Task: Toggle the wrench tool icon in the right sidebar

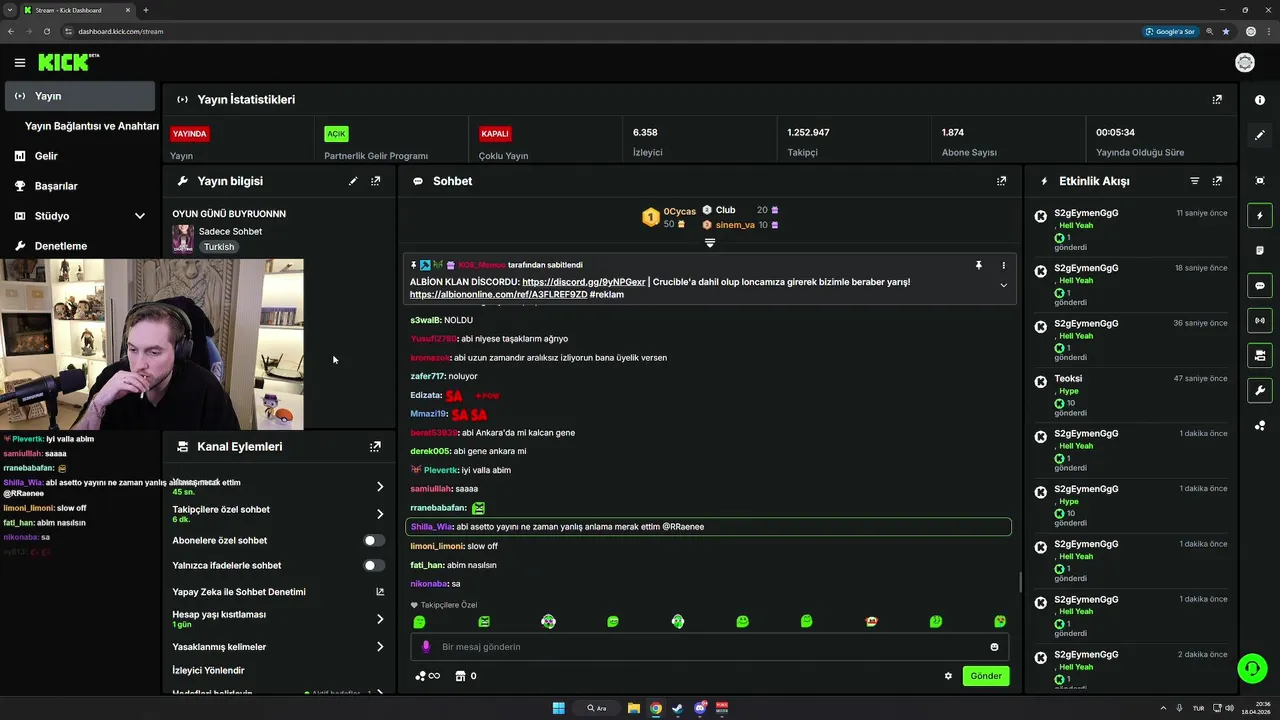Action: 1260,390
